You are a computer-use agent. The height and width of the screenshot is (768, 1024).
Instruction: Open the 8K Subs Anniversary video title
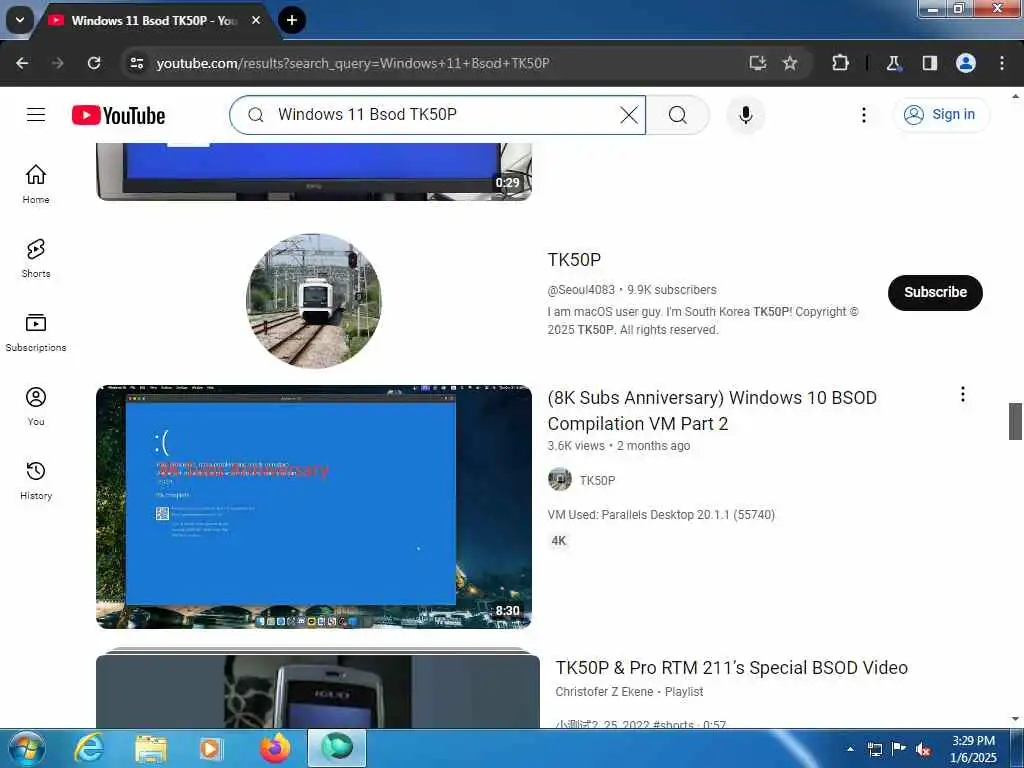[x=712, y=411]
